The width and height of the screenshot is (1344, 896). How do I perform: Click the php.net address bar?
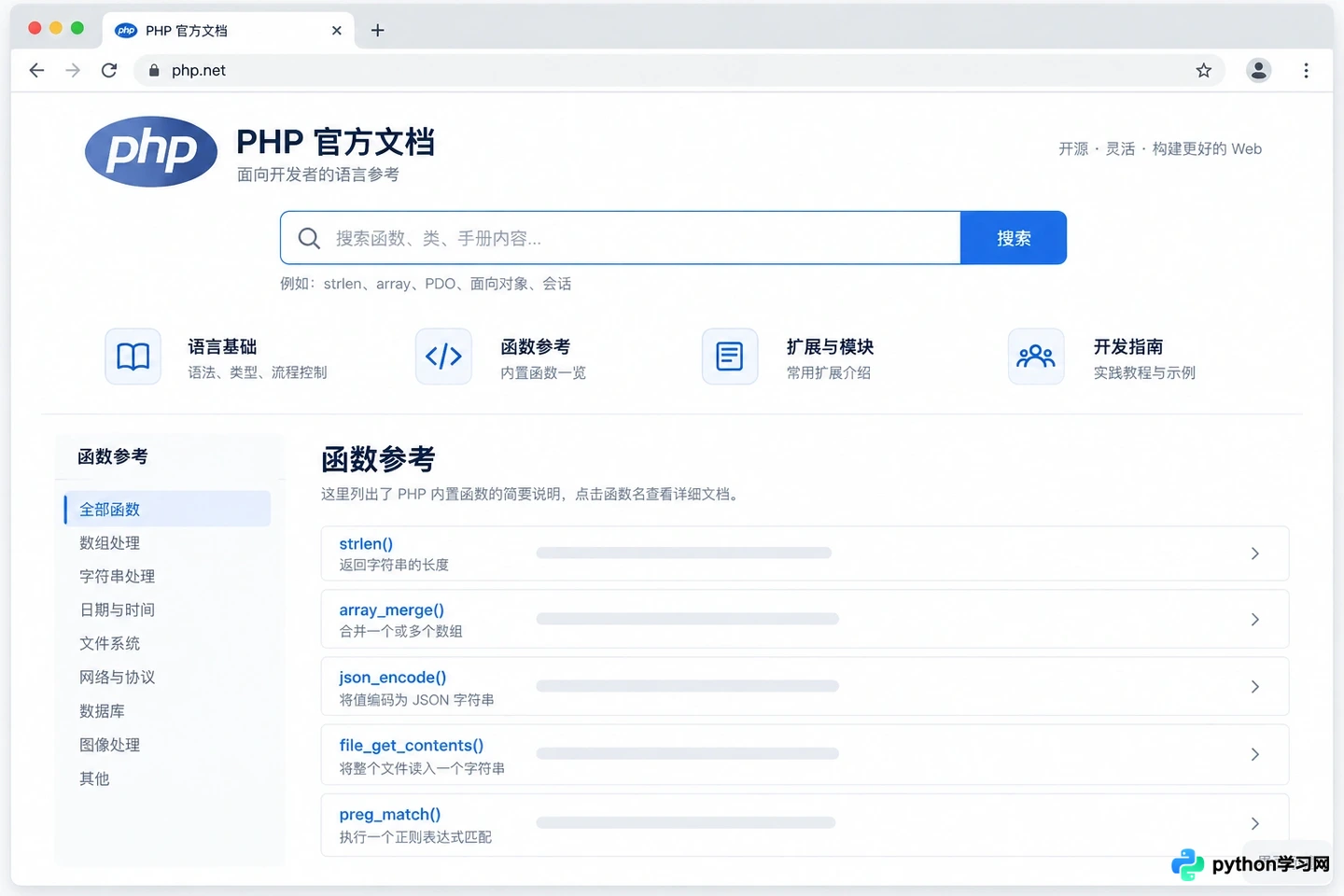pyautogui.click(x=681, y=70)
